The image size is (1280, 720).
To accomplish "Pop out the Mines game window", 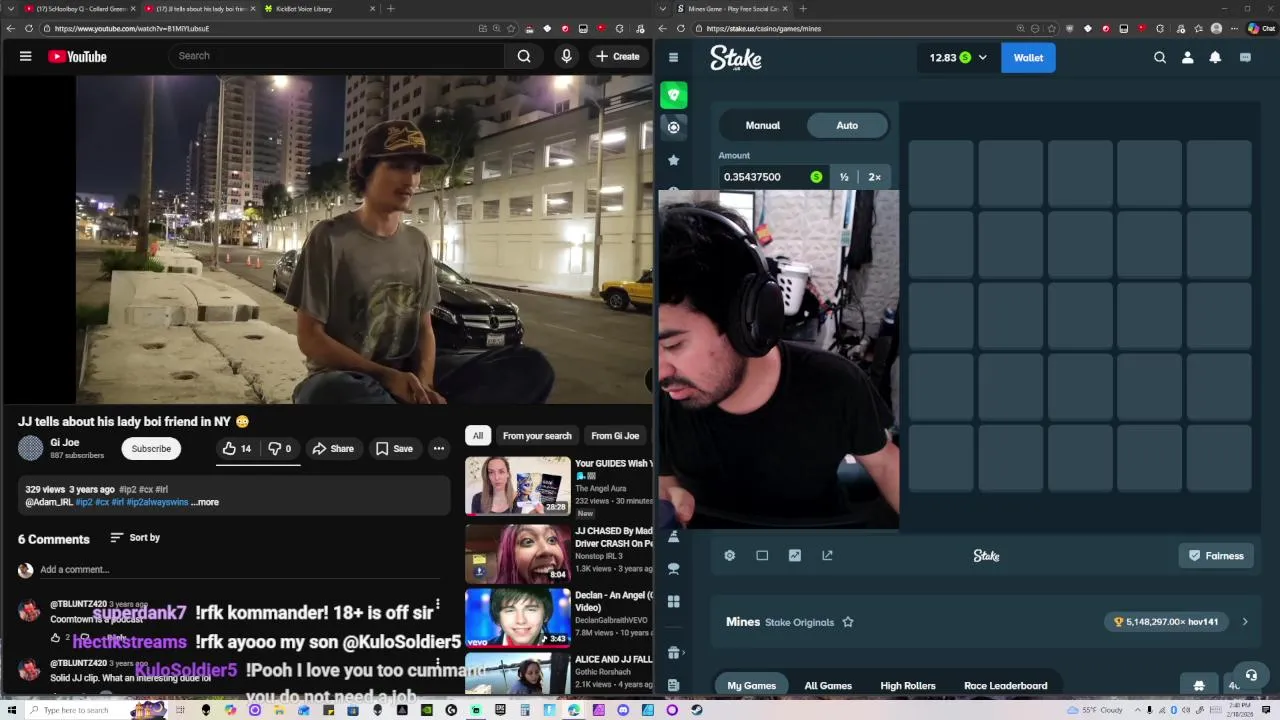I will [x=827, y=556].
